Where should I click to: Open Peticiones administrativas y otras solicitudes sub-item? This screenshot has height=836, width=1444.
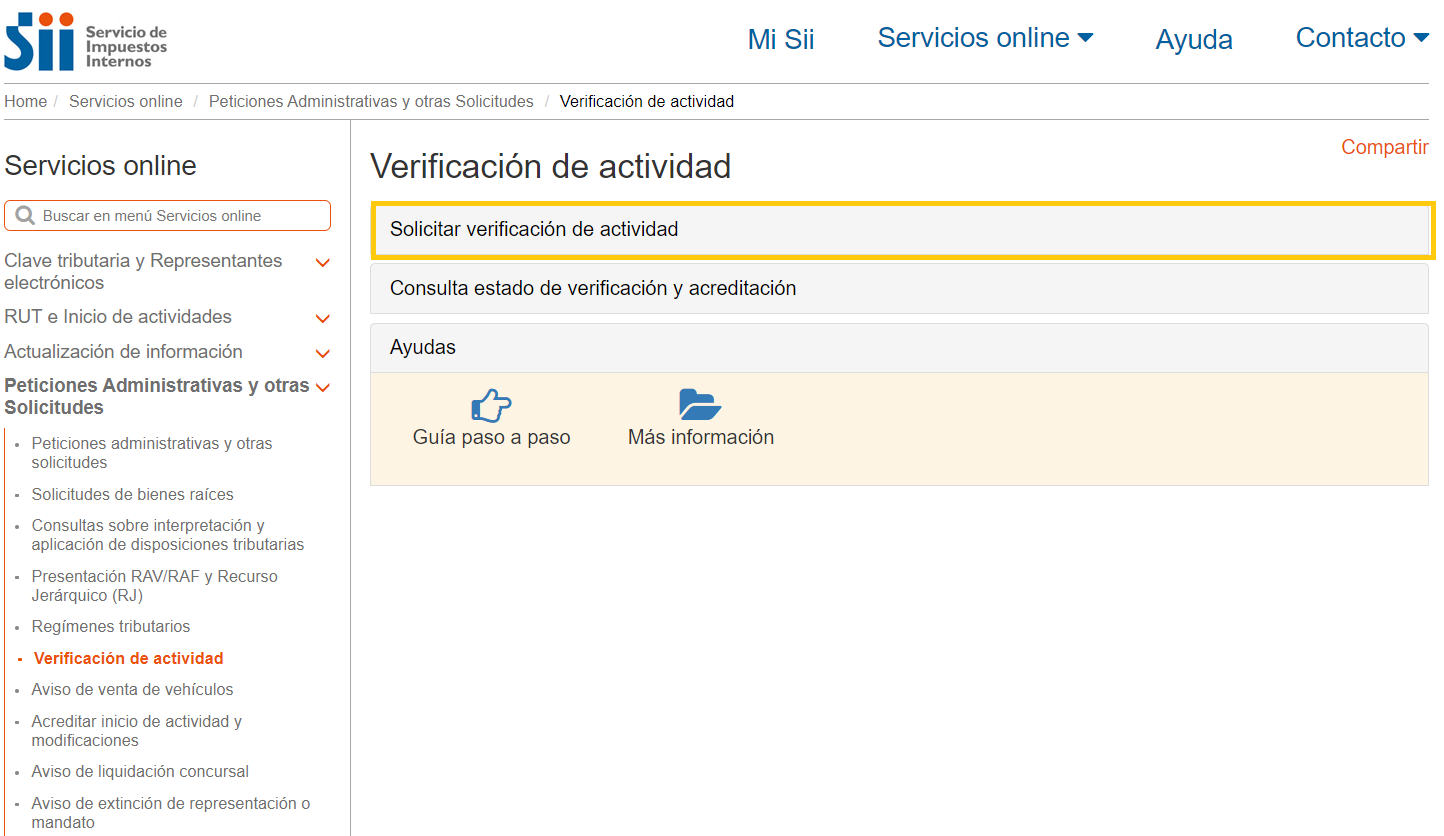(x=152, y=453)
